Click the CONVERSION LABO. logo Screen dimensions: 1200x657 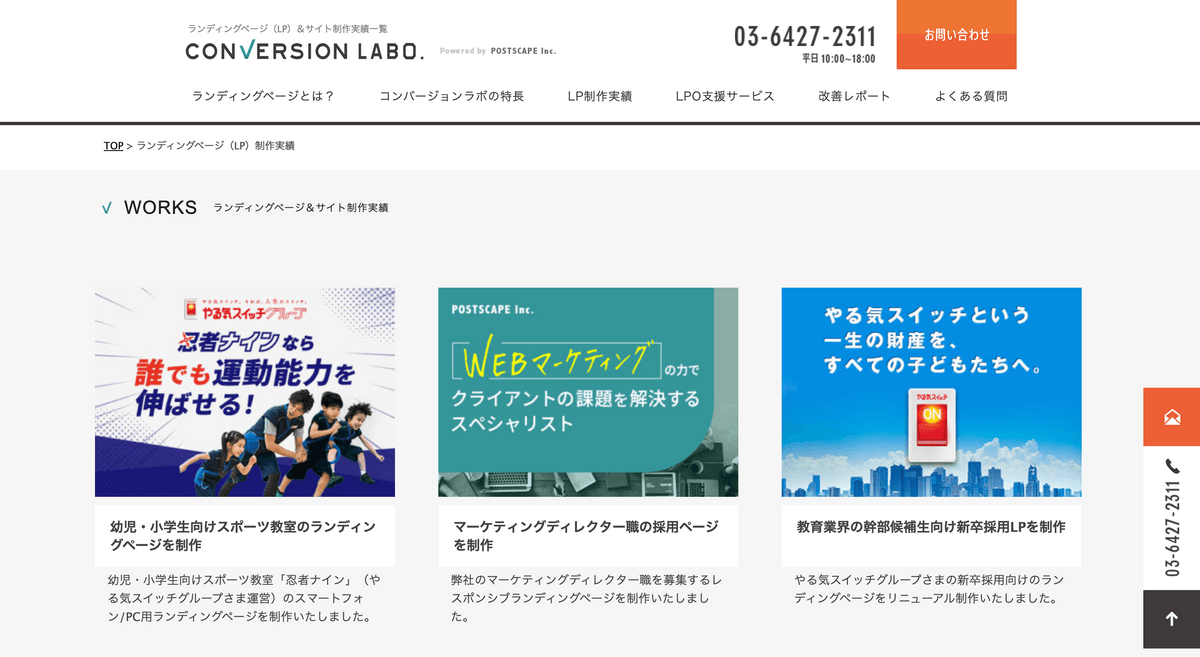coord(305,51)
